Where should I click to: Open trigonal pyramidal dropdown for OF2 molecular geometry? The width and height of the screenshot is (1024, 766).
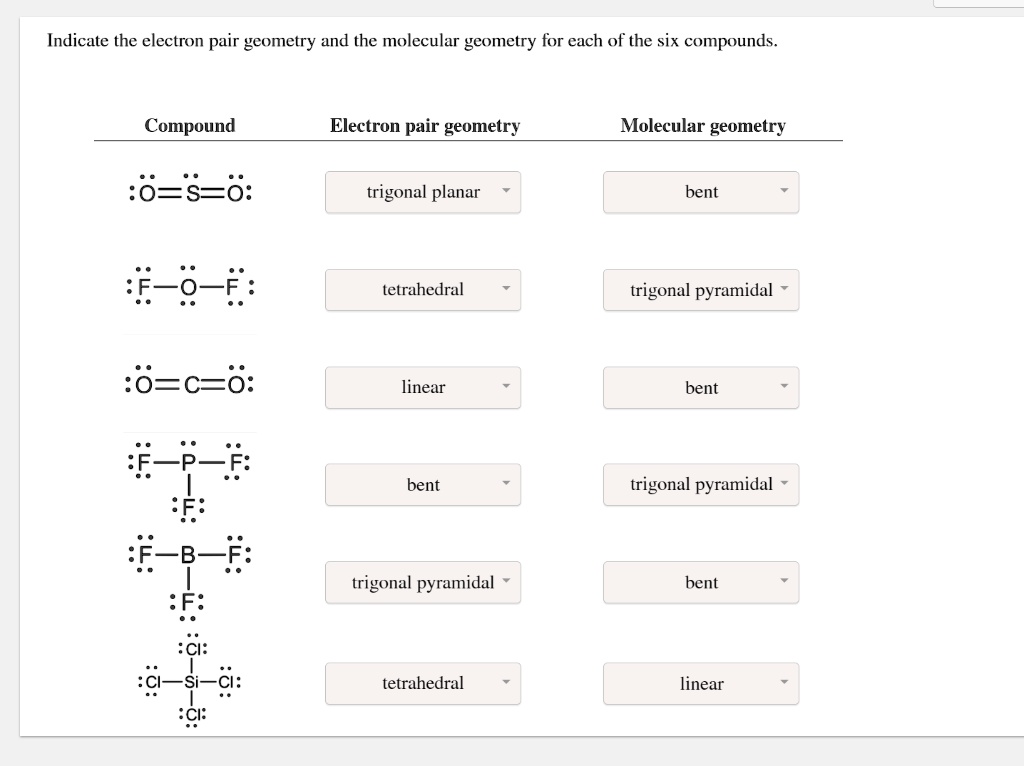(x=700, y=289)
